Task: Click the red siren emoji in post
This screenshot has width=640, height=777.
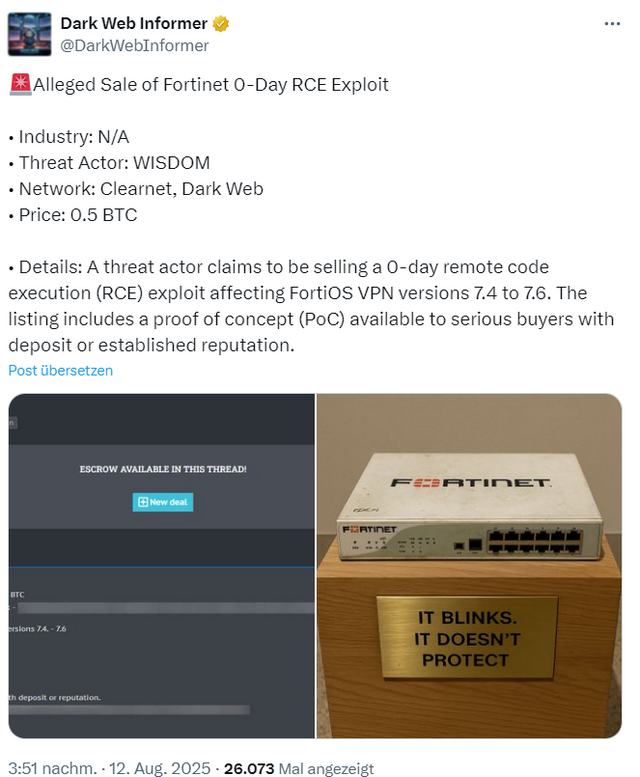Action: [20, 84]
